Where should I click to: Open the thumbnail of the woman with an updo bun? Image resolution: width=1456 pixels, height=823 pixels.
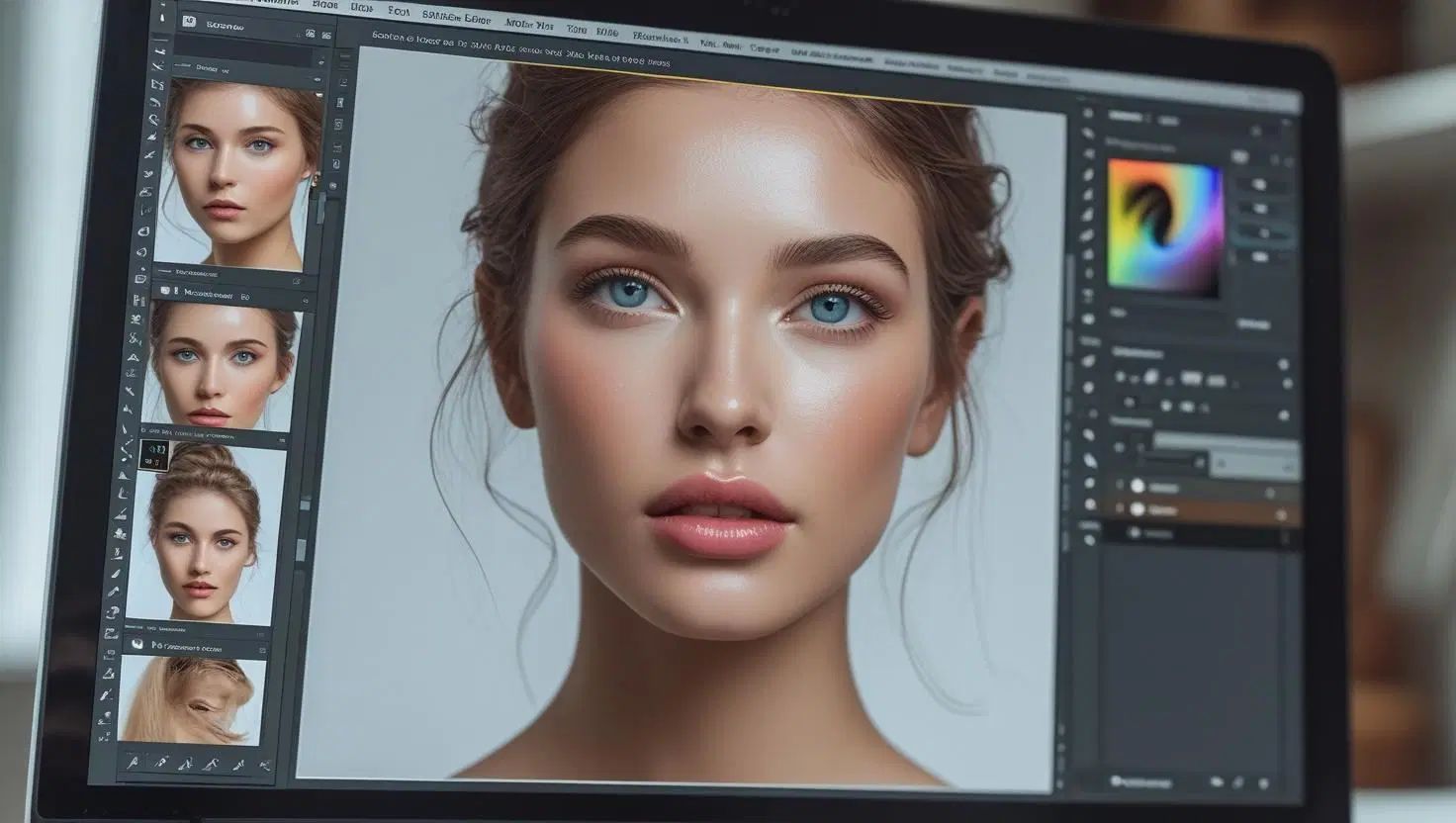point(206,532)
